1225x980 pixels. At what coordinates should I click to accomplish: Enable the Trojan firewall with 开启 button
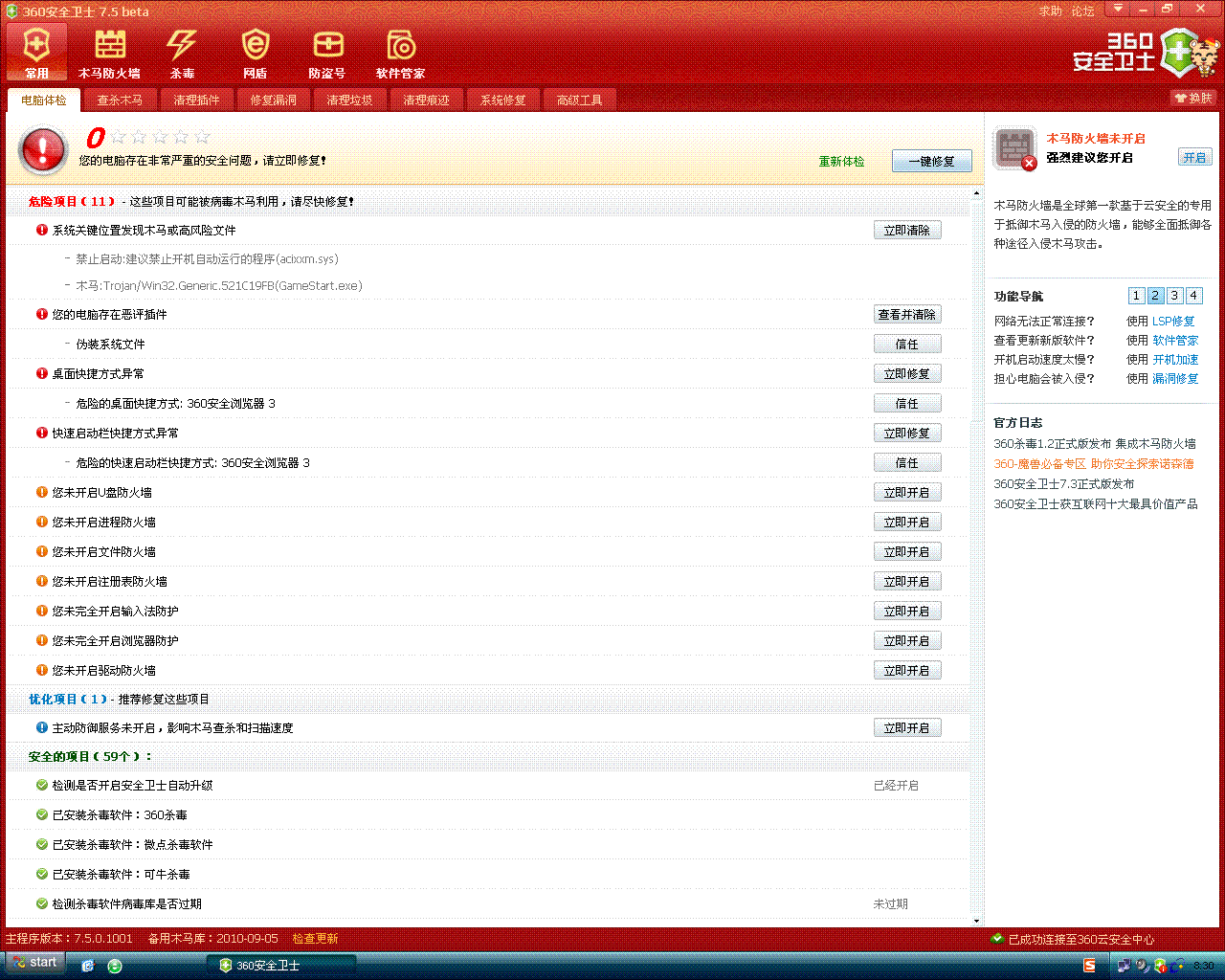click(x=1194, y=158)
